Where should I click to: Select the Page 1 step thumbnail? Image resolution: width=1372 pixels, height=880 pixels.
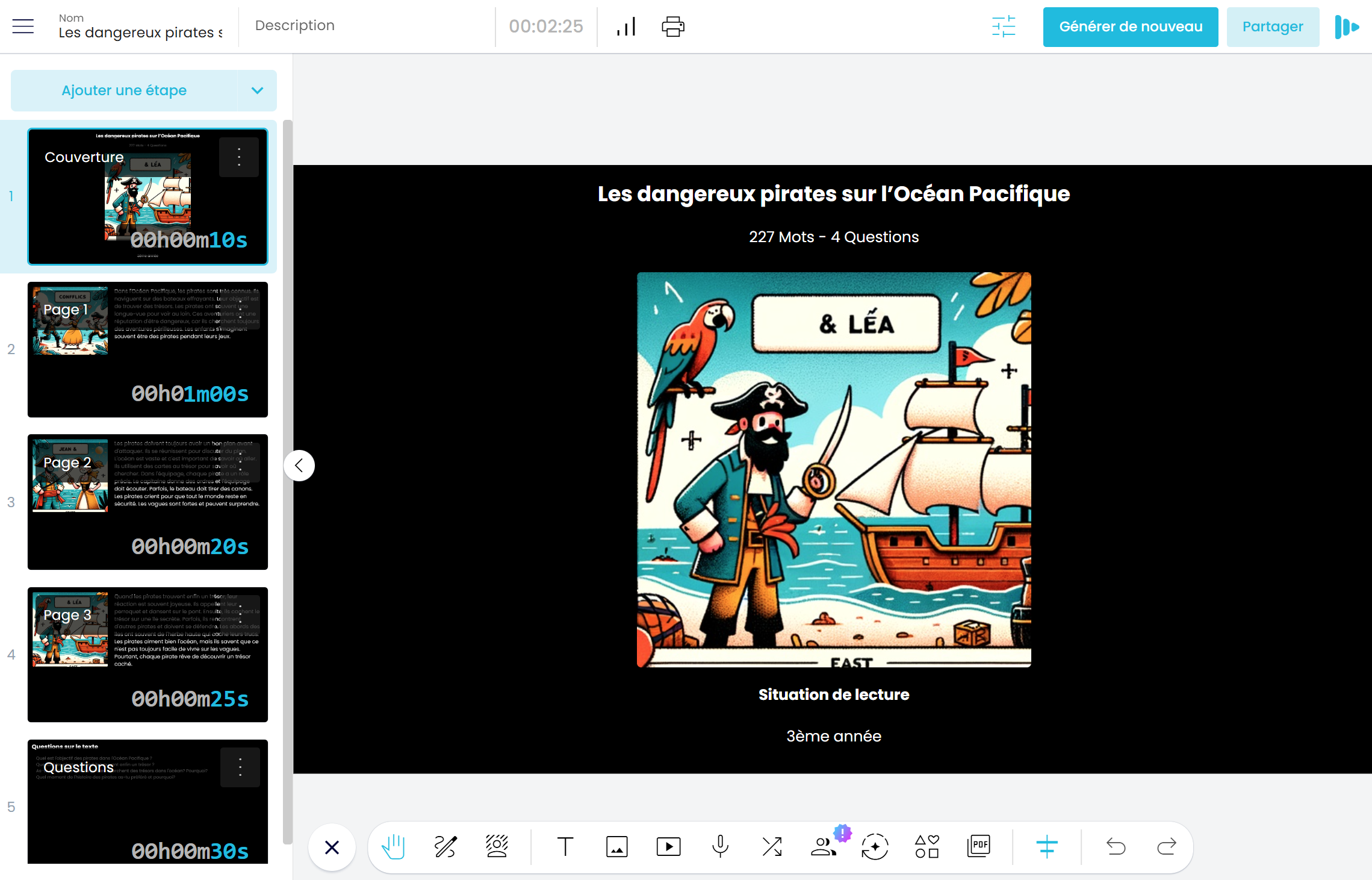[x=147, y=349]
